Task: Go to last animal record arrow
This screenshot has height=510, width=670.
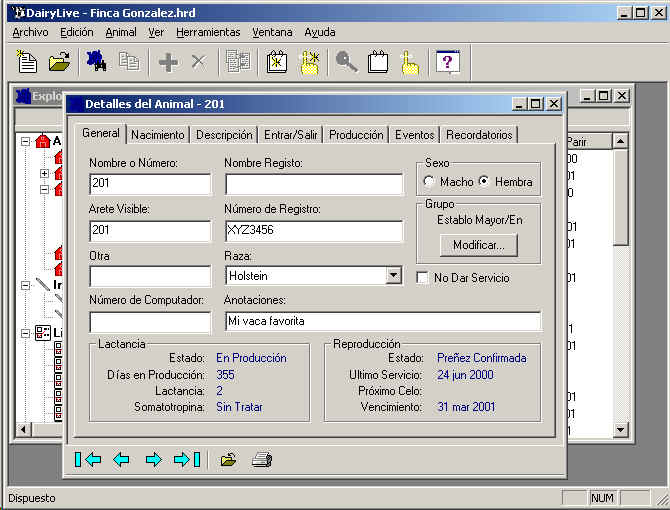Action: coord(187,460)
